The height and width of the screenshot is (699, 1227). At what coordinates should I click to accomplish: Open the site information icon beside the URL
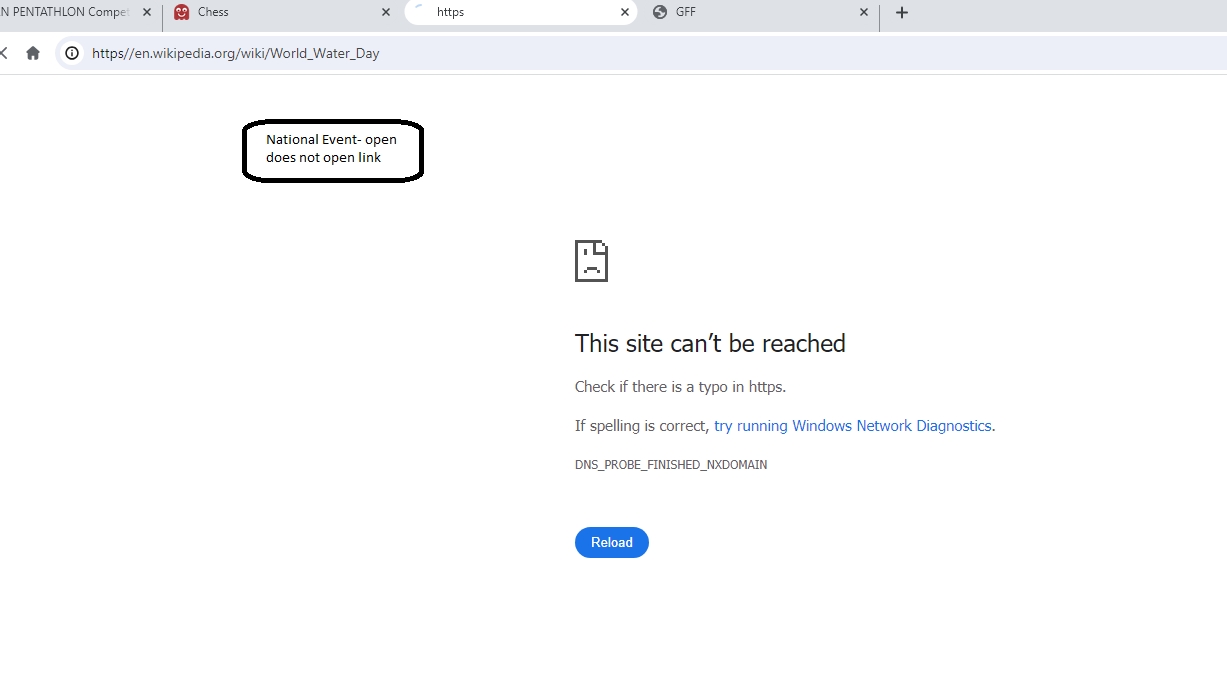(72, 53)
